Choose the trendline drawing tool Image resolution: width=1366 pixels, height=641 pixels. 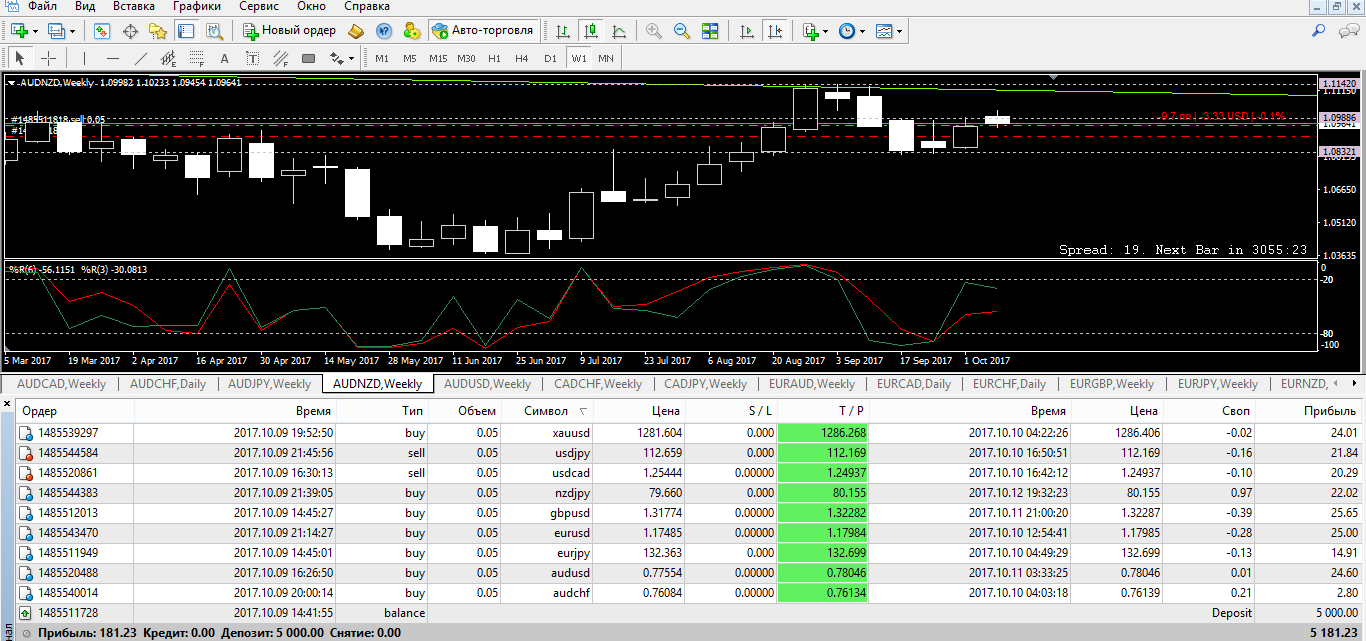pyautogui.click(x=141, y=58)
